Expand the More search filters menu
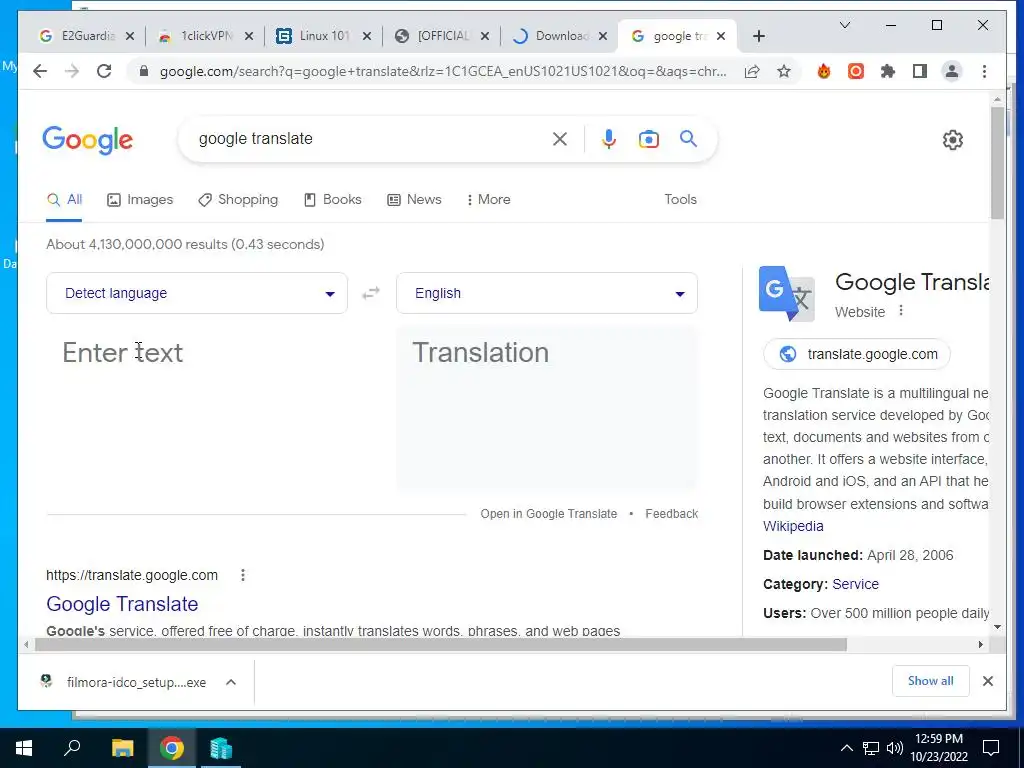 pos(488,200)
